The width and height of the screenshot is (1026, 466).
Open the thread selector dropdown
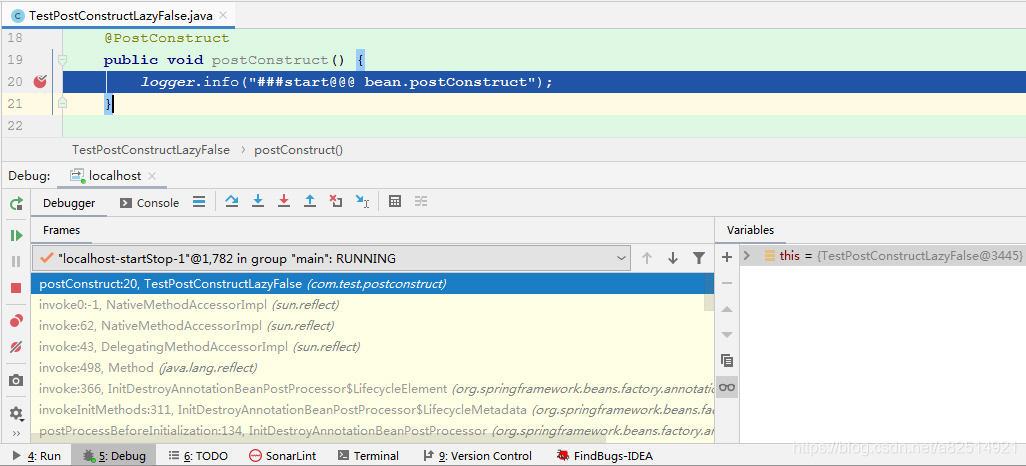[331, 259]
